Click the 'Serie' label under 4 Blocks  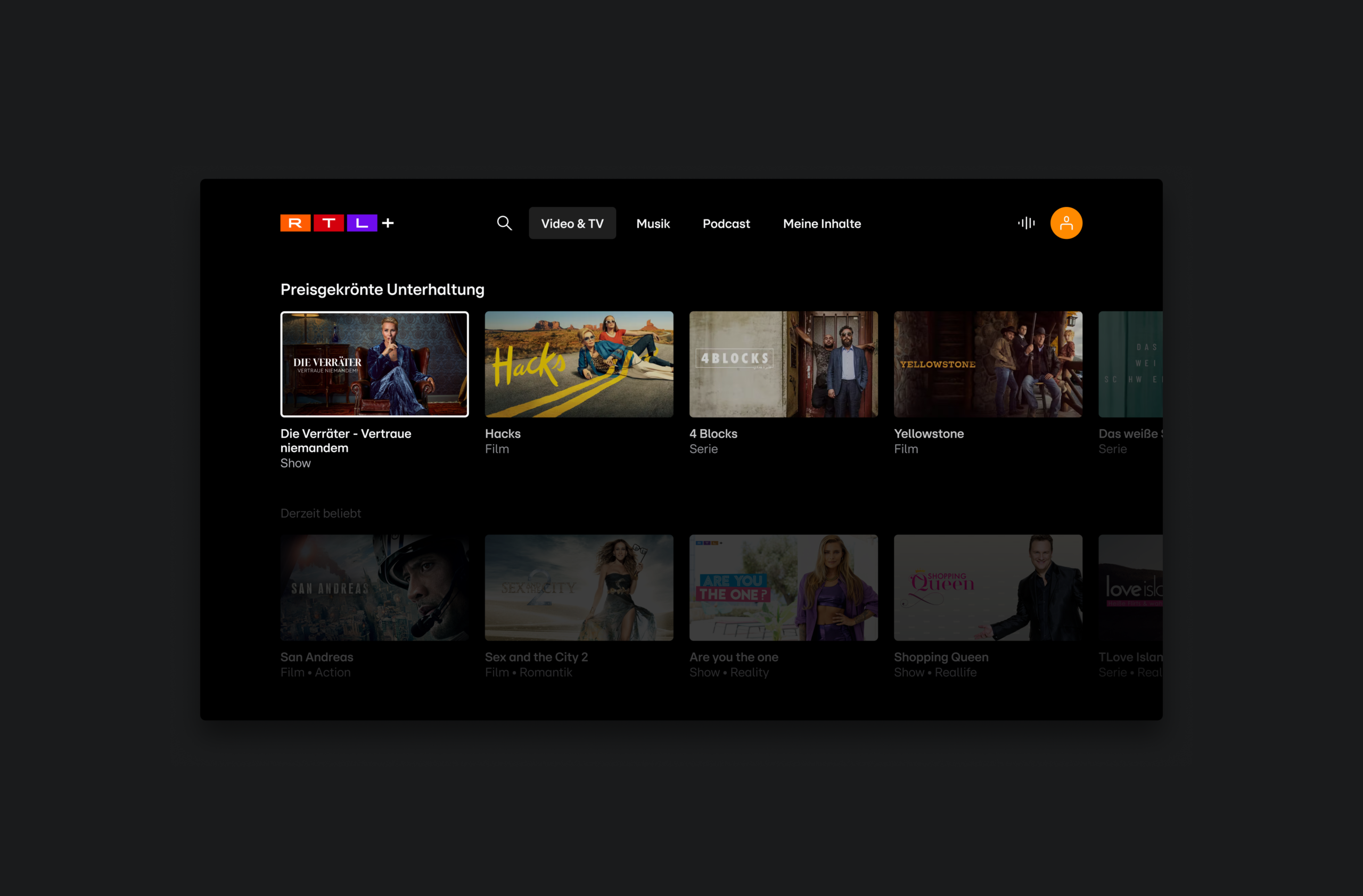coord(703,449)
